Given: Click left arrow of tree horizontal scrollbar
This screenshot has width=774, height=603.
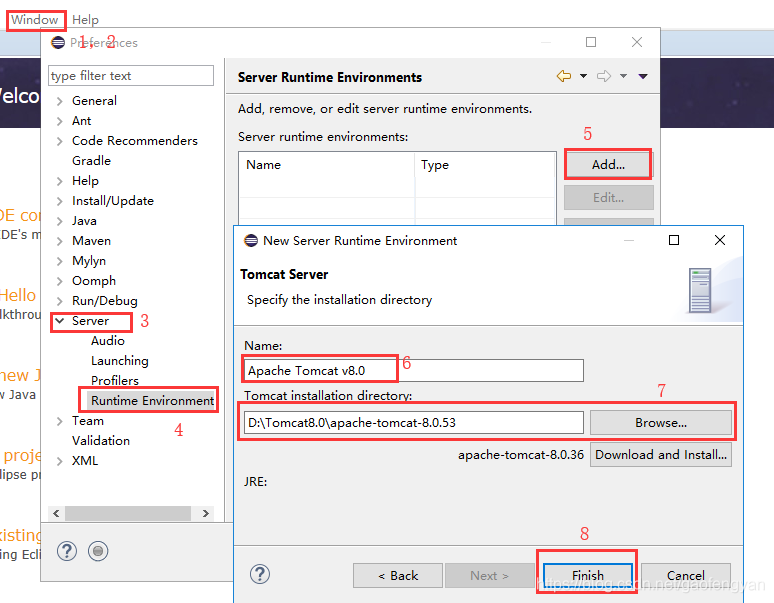Looking at the screenshot, I should tap(56, 513).
